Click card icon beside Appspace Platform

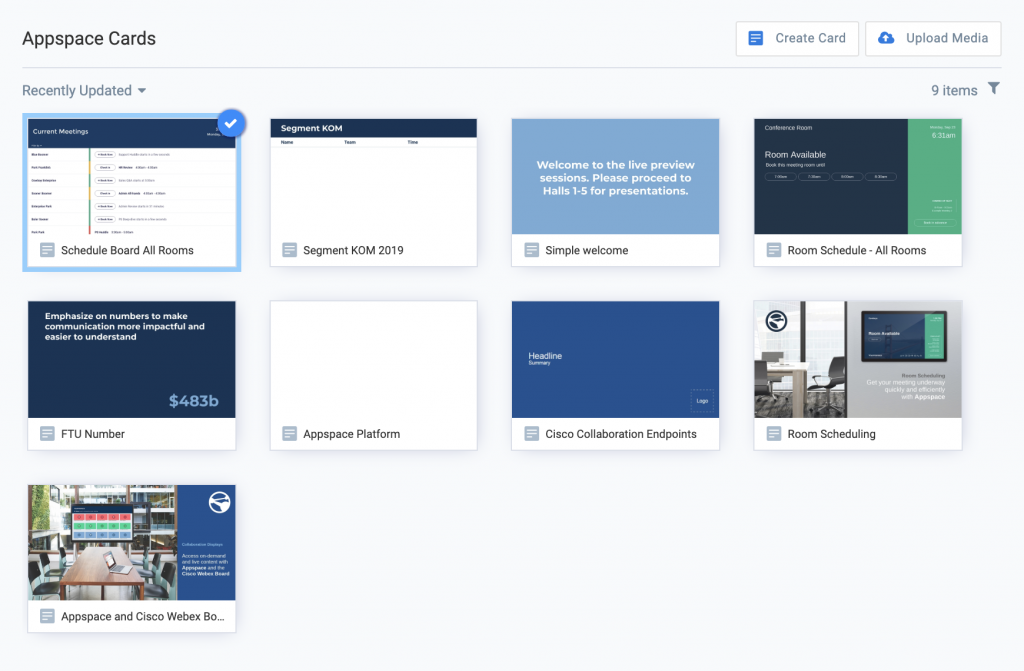[x=289, y=434]
